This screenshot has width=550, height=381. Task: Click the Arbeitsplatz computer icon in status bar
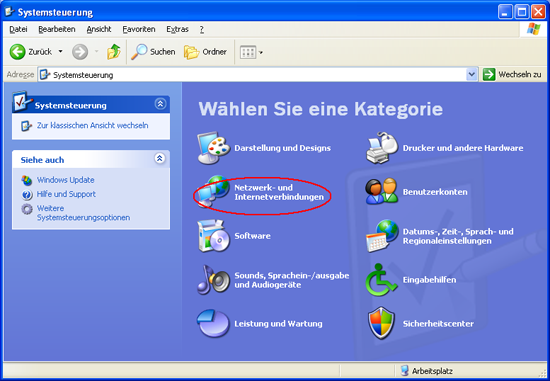[x=404, y=370]
